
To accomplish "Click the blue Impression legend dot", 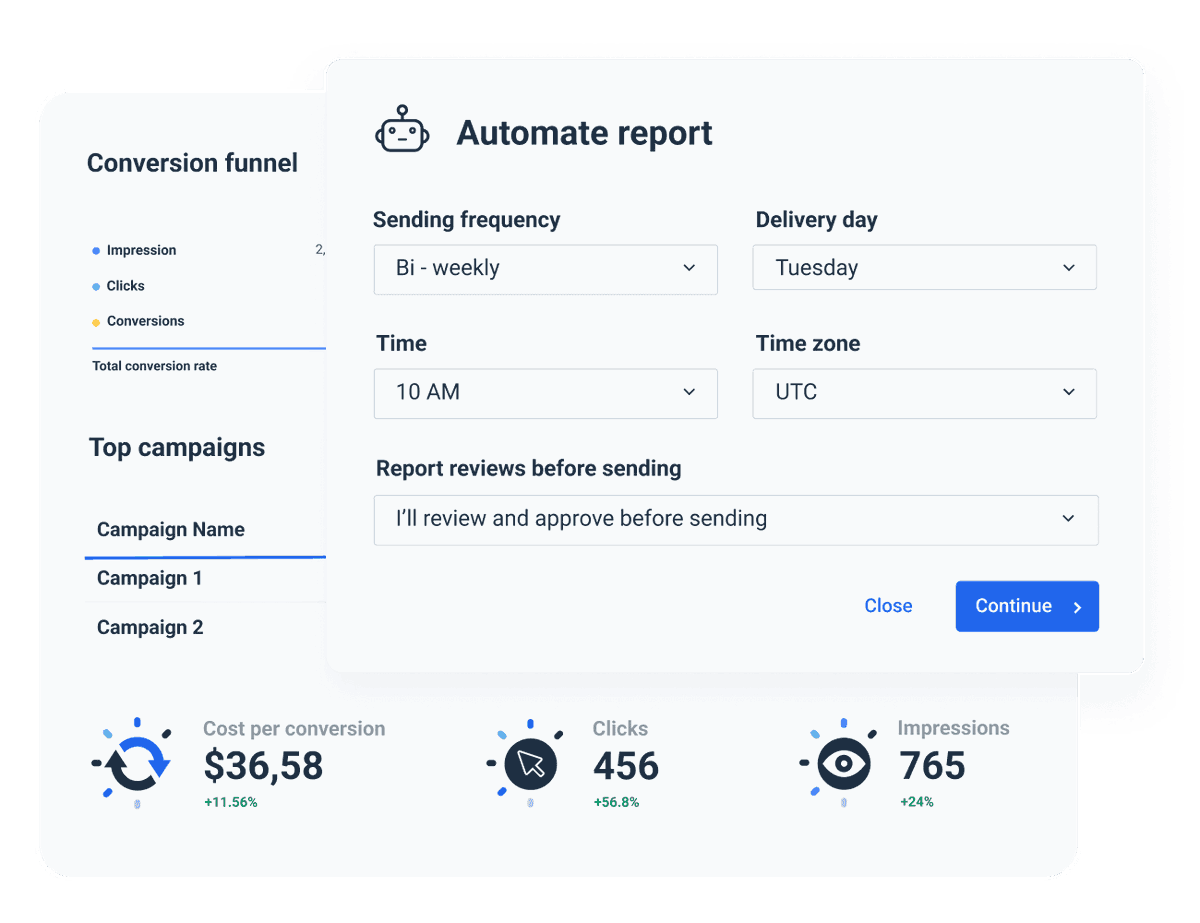I will (96, 250).
